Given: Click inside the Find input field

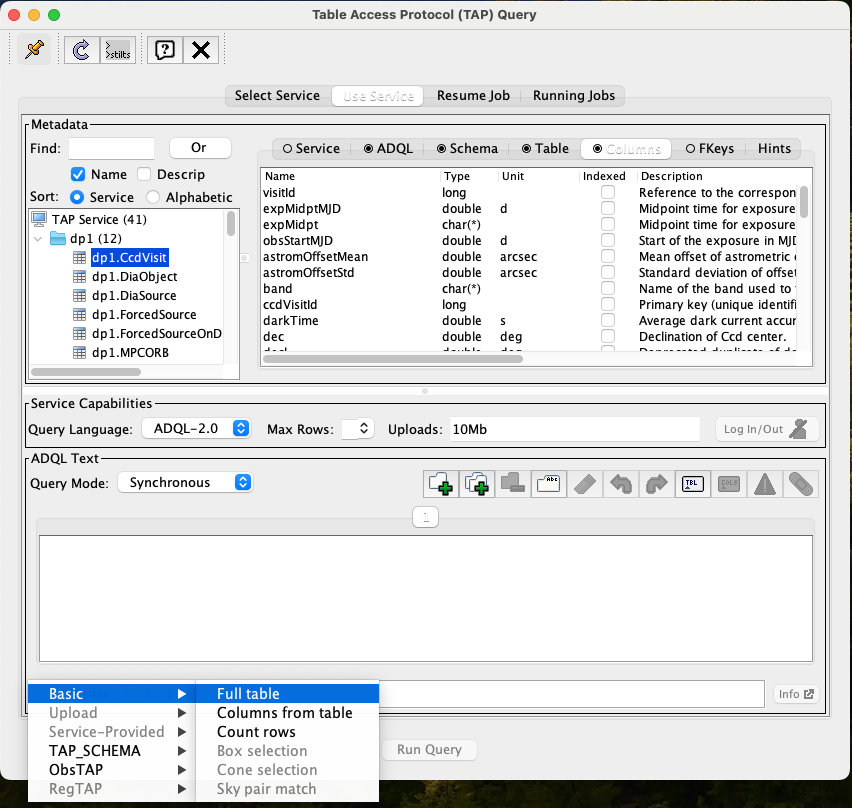Looking at the screenshot, I should pos(110,147).
